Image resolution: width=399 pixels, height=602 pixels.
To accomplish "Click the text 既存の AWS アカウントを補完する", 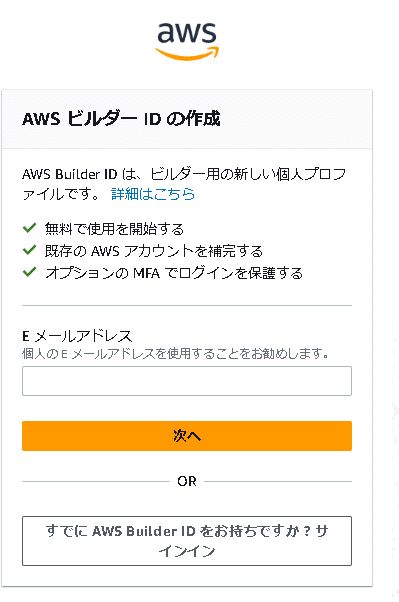I will pyautogui.click(x=154, y=251).
